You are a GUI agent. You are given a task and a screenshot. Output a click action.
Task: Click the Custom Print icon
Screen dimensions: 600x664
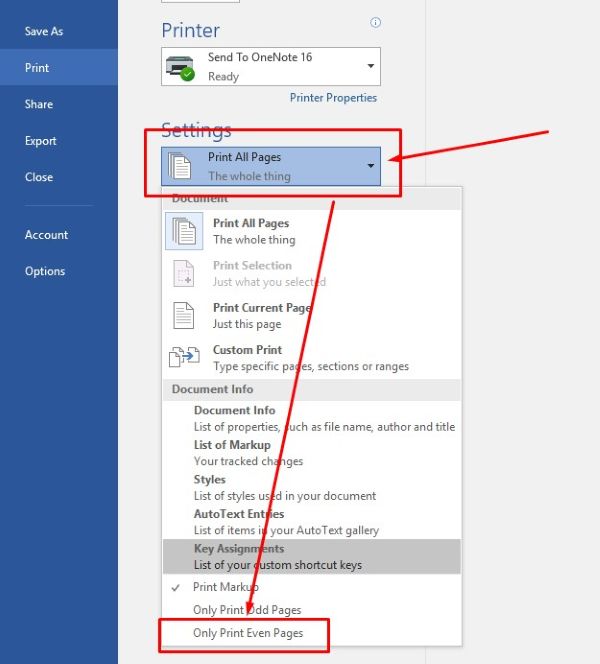pos(184,357)
